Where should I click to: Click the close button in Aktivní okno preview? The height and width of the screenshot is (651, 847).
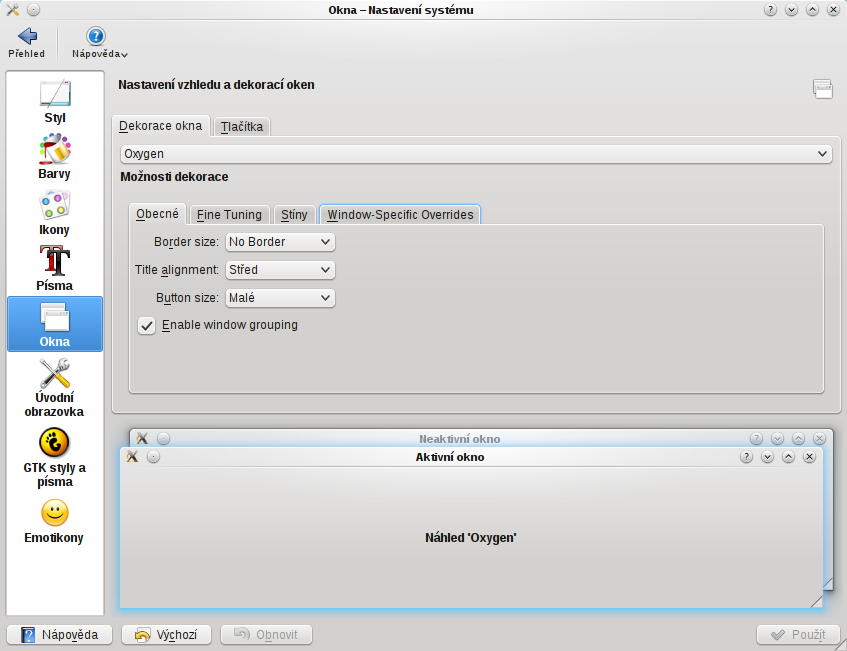[809, 457]
